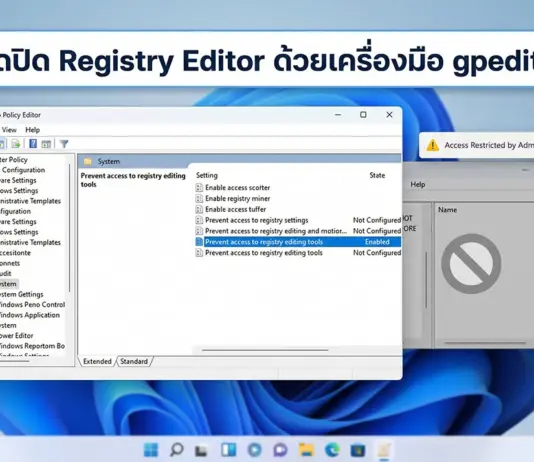Click icon beside Prevent access to registry settings

click(x=199, y=220)
